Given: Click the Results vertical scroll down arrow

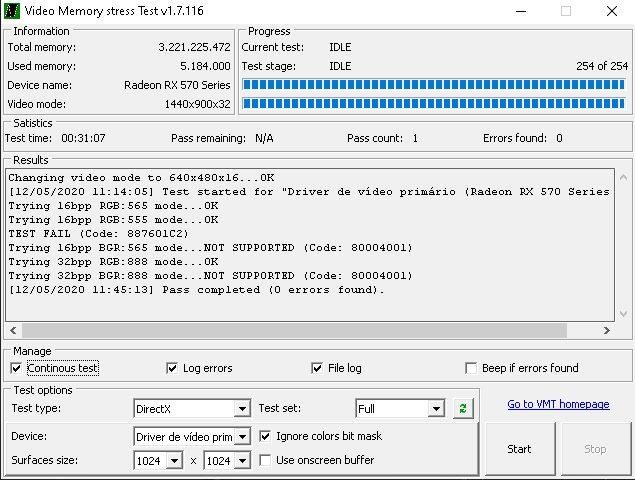Looking at the screenshot, I should (x=623, y=314).
